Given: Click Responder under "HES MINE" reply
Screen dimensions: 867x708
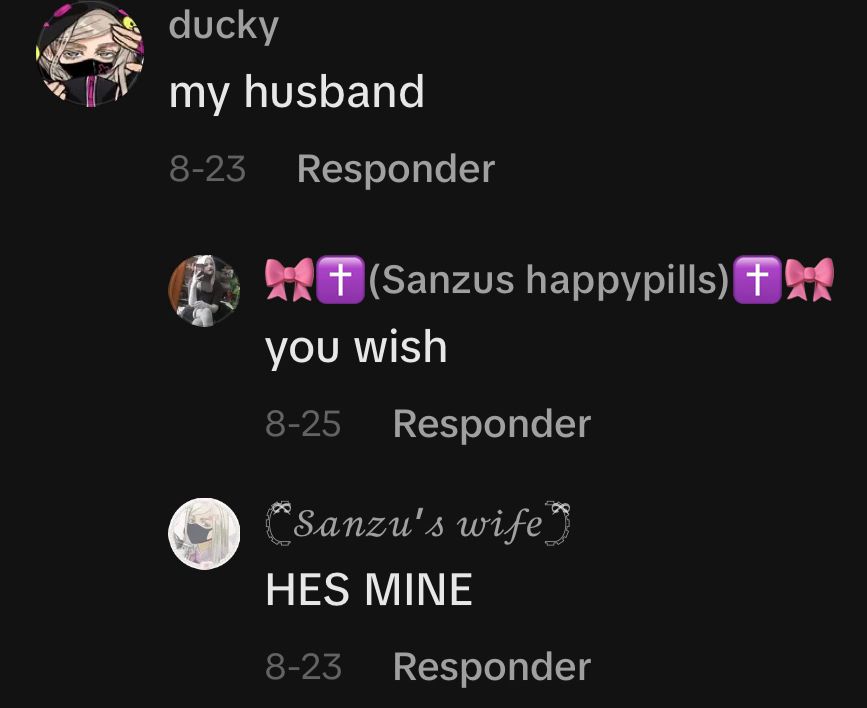Looking at the screenshot, I should click(x=492, y=667).
